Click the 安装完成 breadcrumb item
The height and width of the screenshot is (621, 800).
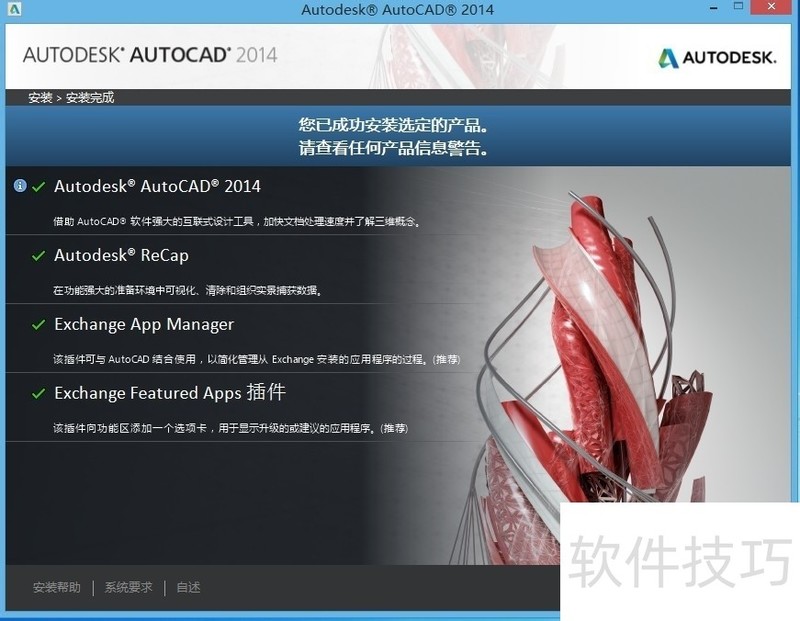(90, 97)
